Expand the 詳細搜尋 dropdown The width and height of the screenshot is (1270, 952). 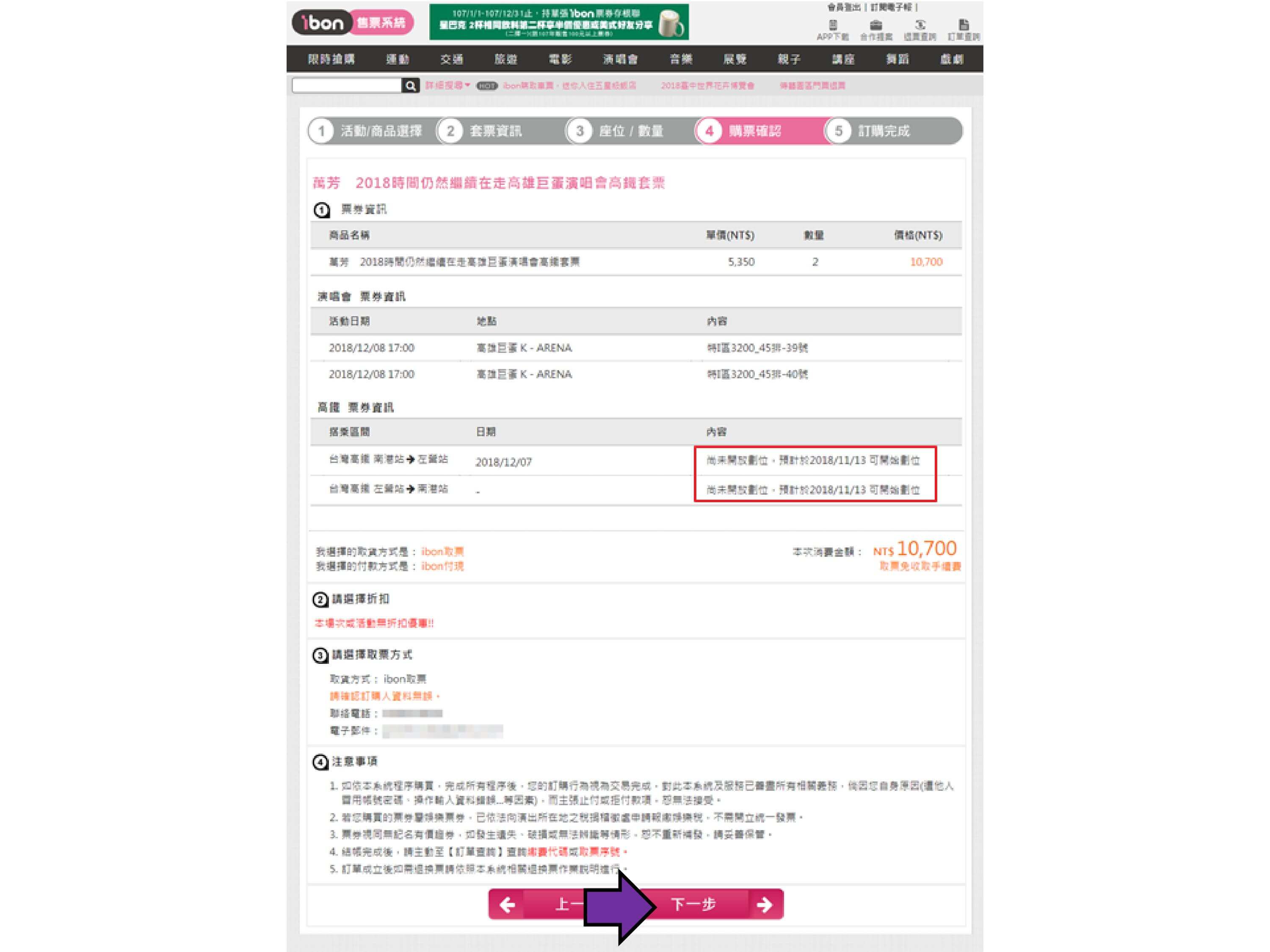(x=447, y=85)
